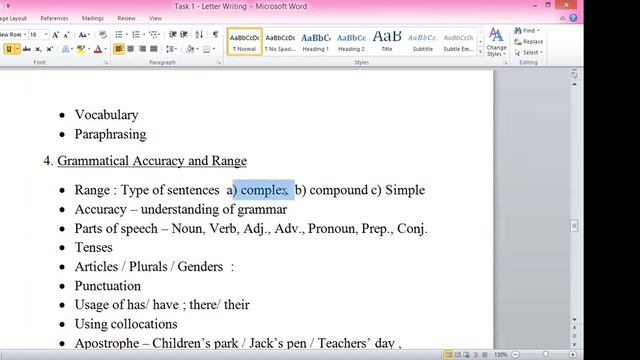This screenshot has width=640, height=360.
Task: Open the Borders dropdown arrow
Action: click(214, 49)
